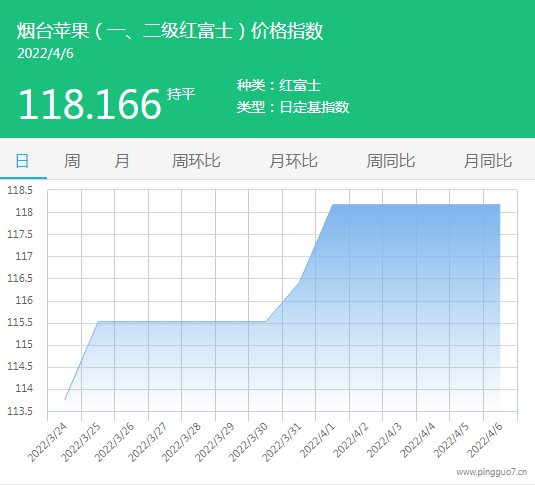Click the 烟台苹果 price index title
This screenshot has height=485, width=535.
170,31
